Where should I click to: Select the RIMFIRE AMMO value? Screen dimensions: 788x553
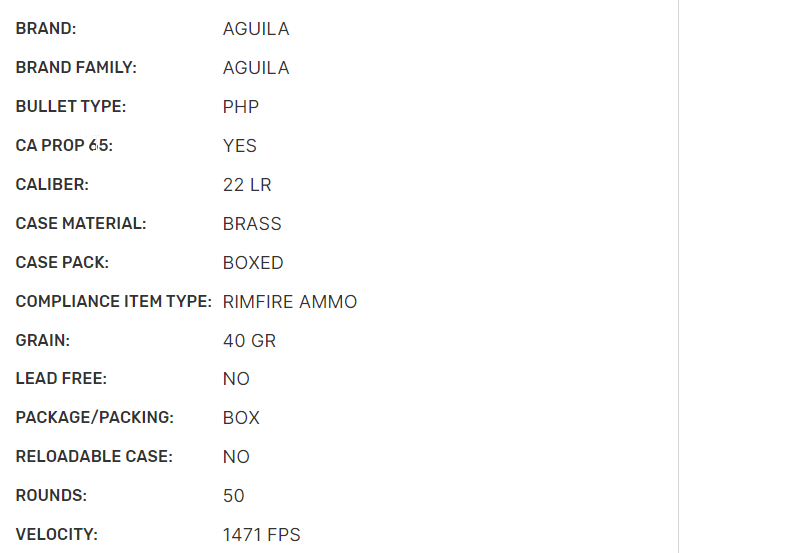click(x=290, y=302)
